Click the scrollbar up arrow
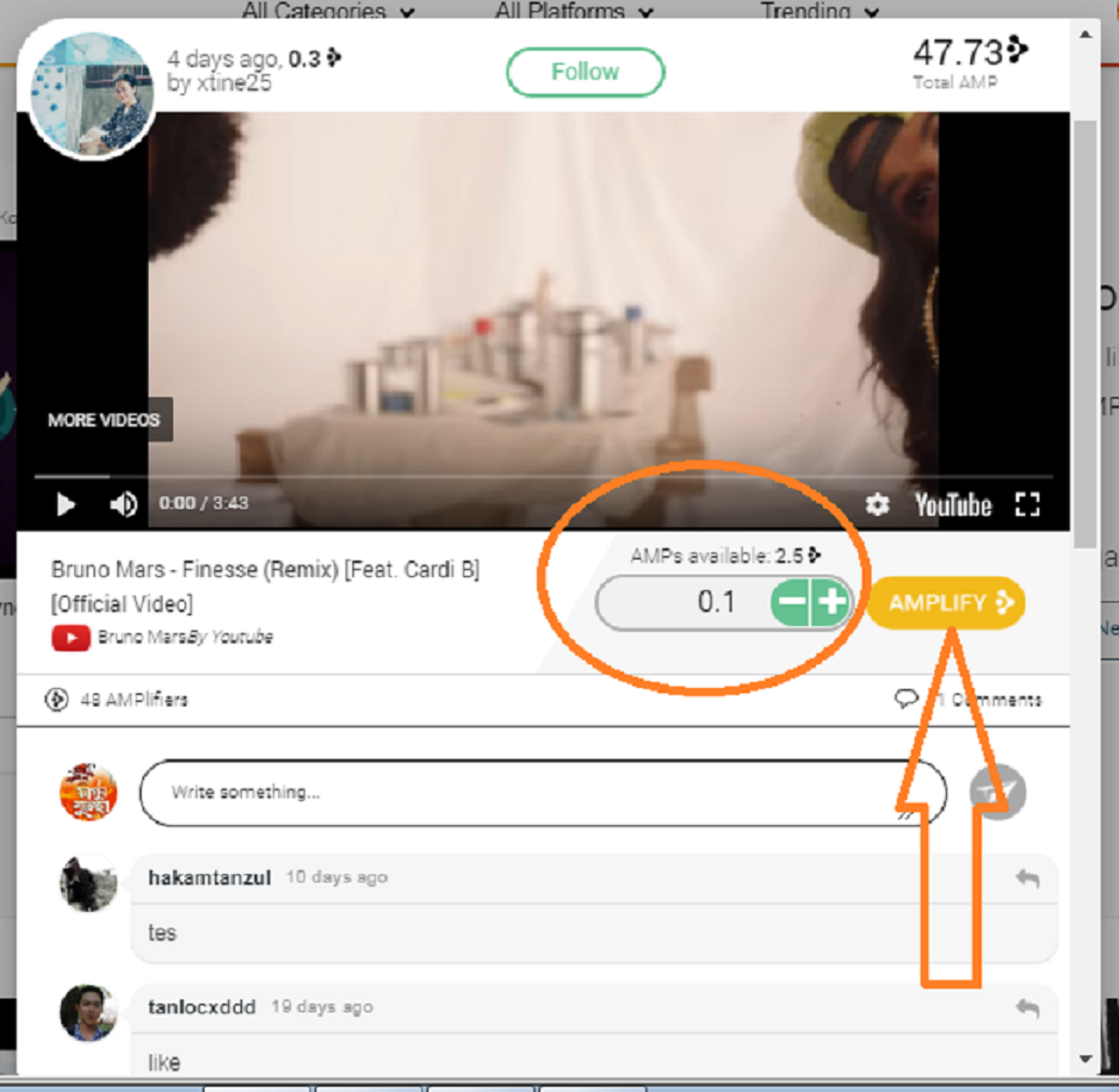This screenshot has height=1092, width=1119. (x=1085, y=35)
